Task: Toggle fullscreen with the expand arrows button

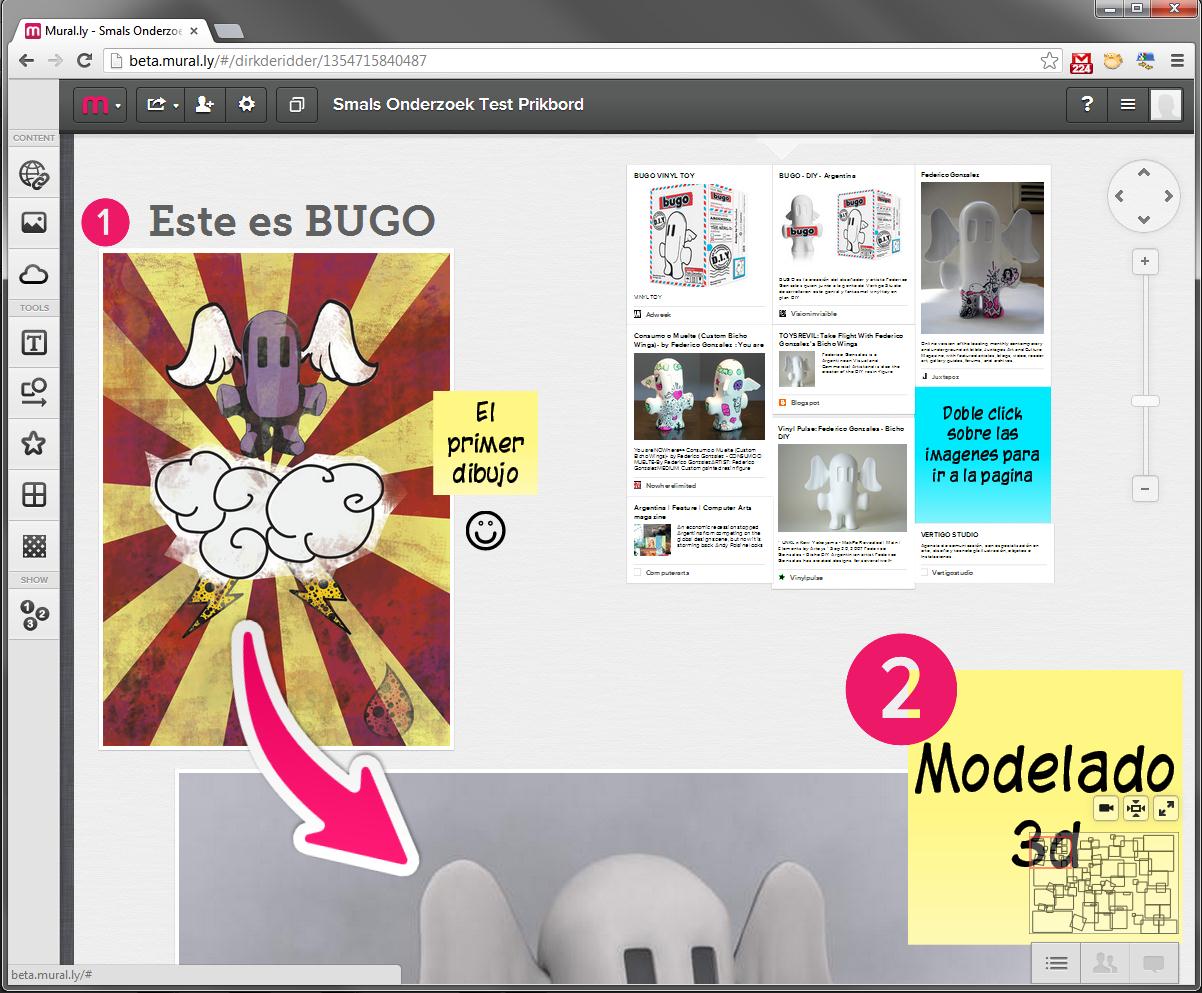Action: 1165,809
